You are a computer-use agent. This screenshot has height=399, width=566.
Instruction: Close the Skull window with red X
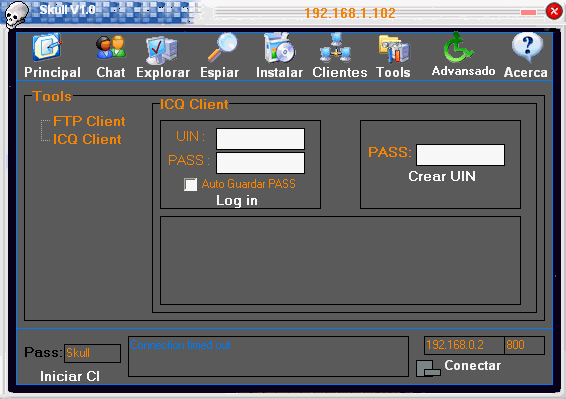coord(554,11)
